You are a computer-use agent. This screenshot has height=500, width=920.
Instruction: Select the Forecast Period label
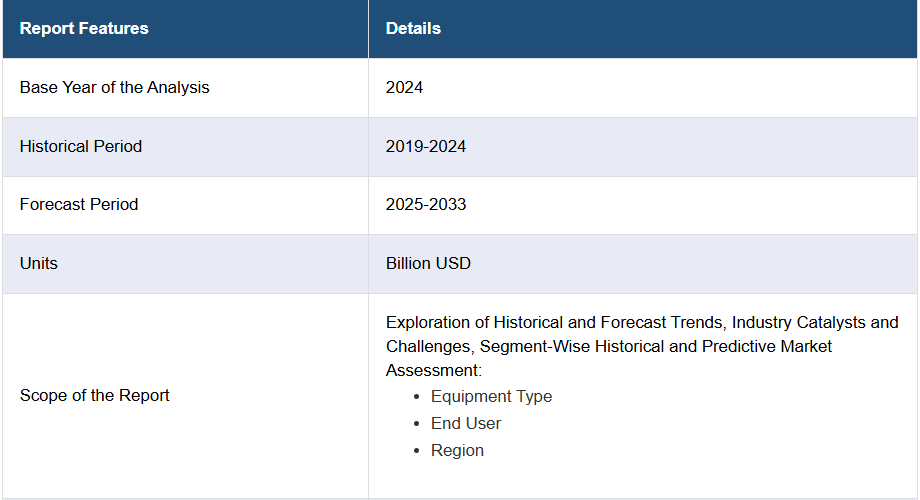click(x=79, y=204)
